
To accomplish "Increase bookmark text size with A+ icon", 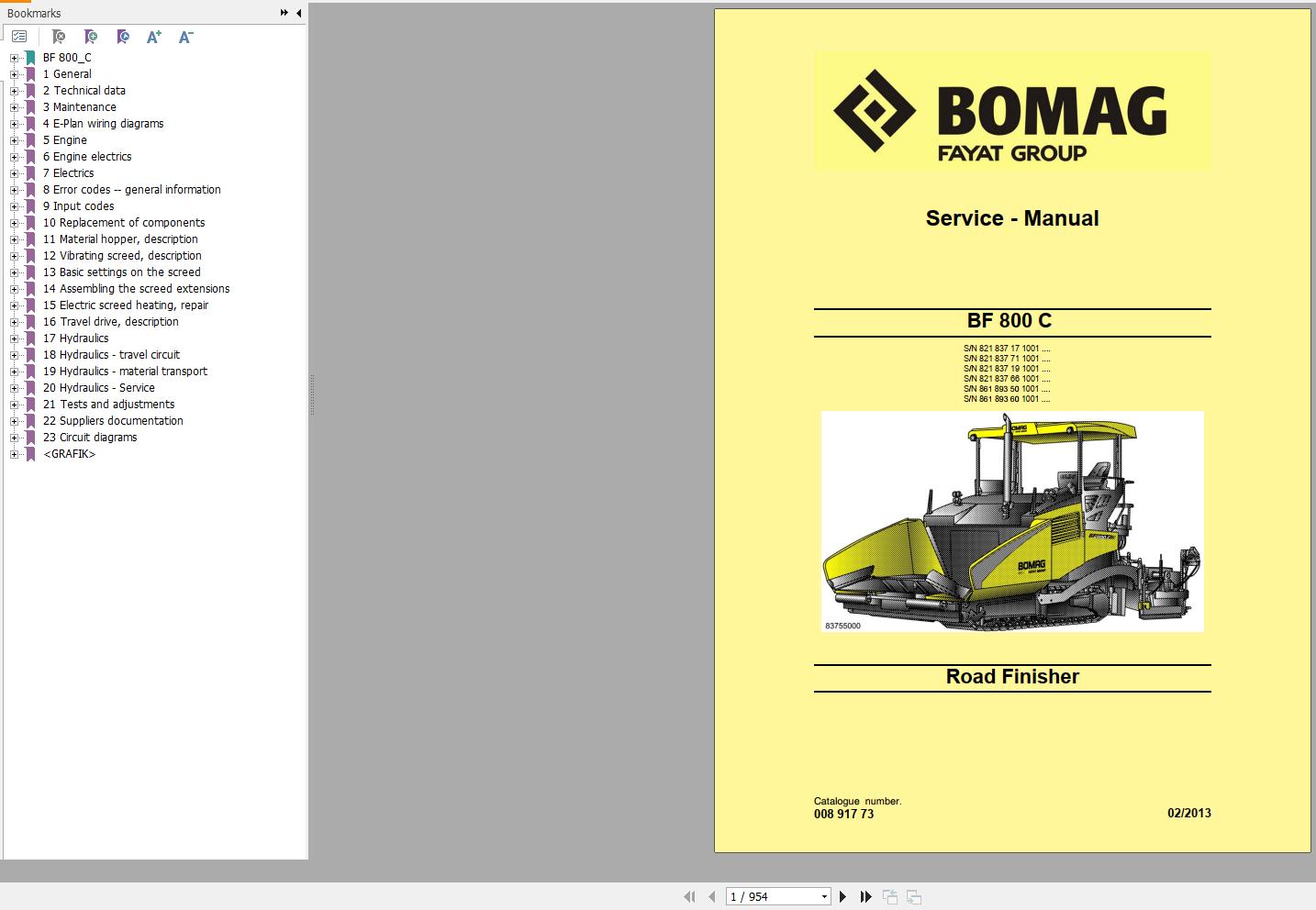I will coord(153,37).
